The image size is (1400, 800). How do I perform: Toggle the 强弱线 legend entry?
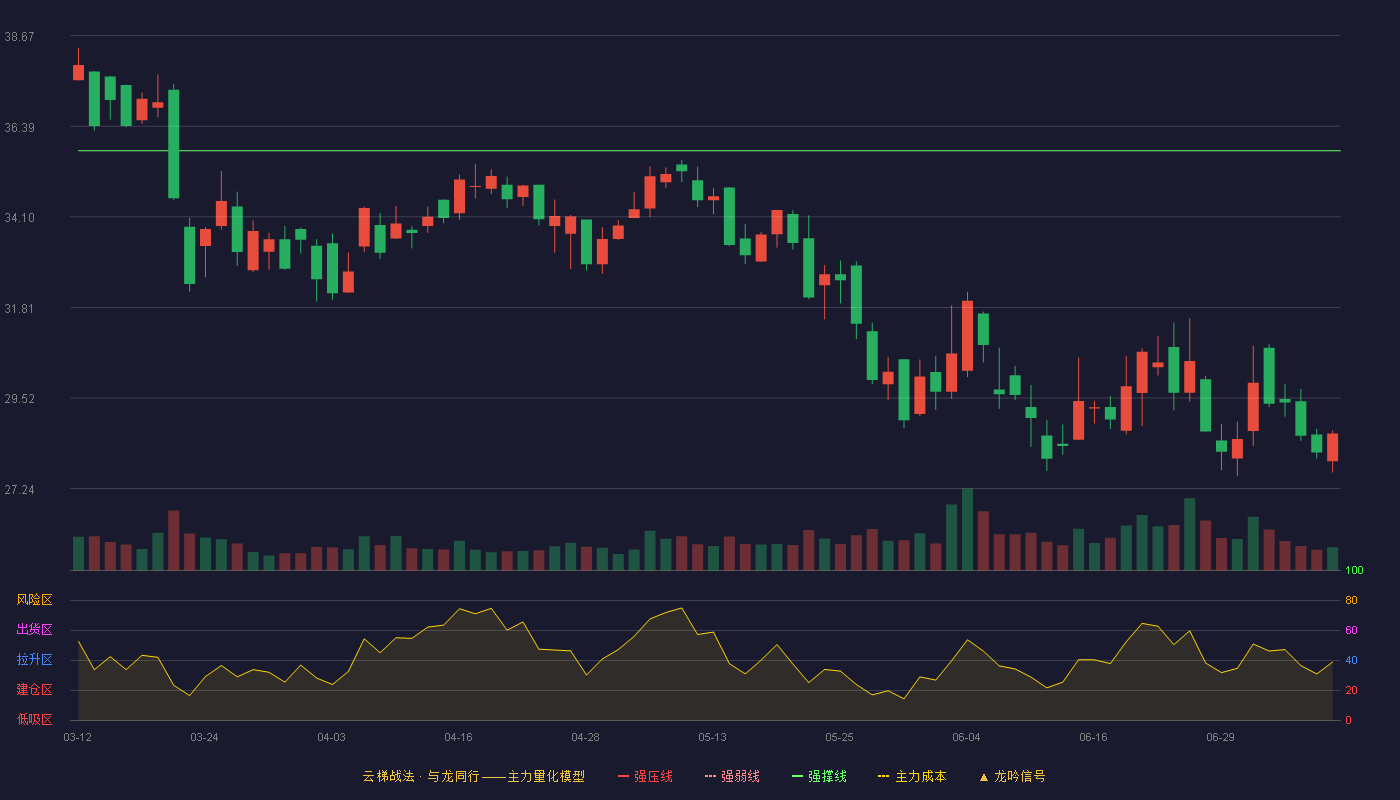[x=732, y=776]
